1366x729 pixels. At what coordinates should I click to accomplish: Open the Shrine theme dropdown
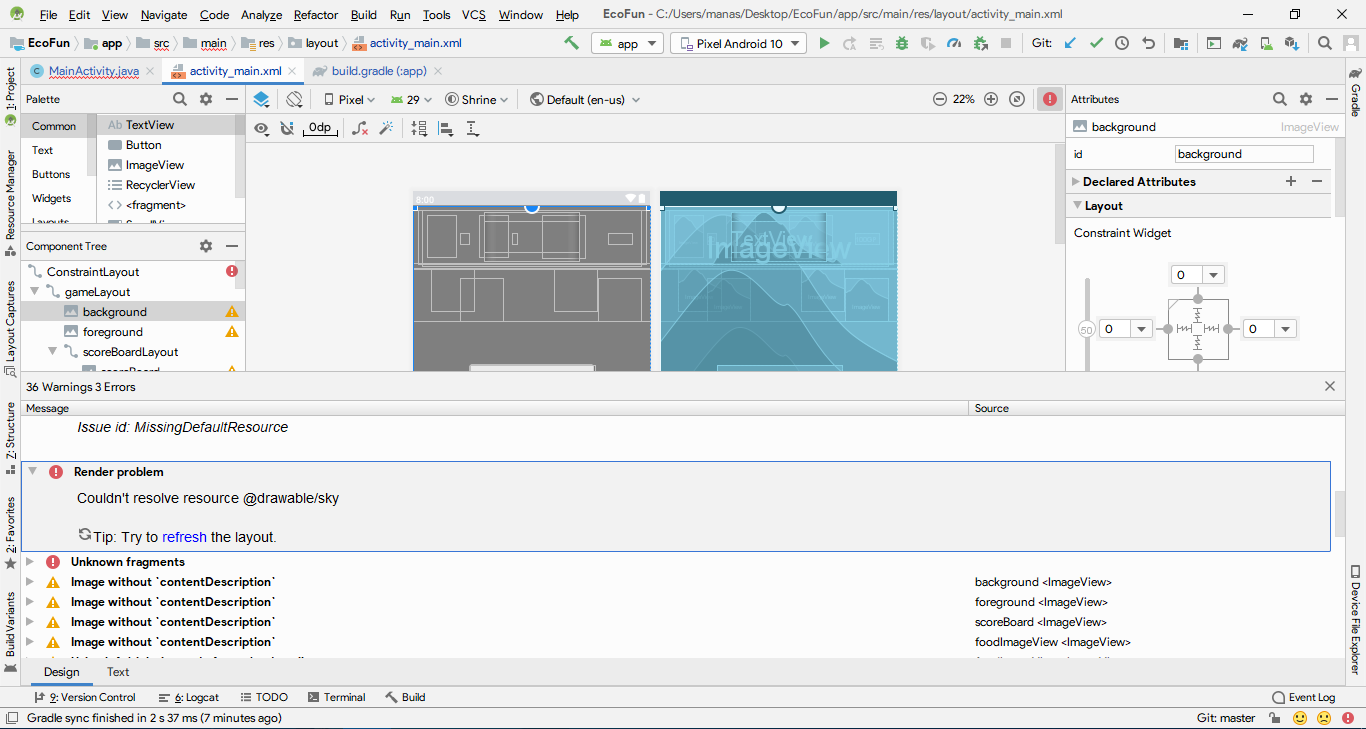(x=477, y=99)
